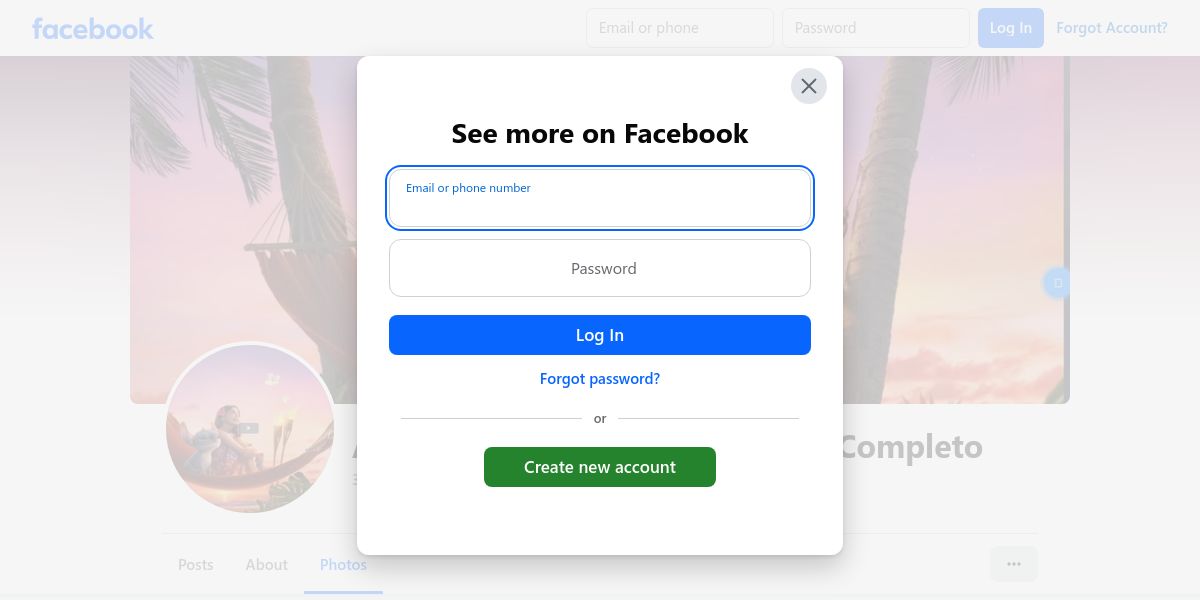Image resolution: width=1200 pixels, height=600 pixels.
Task: Open the Forgot Account? link in header
Action: [1112, 28]
